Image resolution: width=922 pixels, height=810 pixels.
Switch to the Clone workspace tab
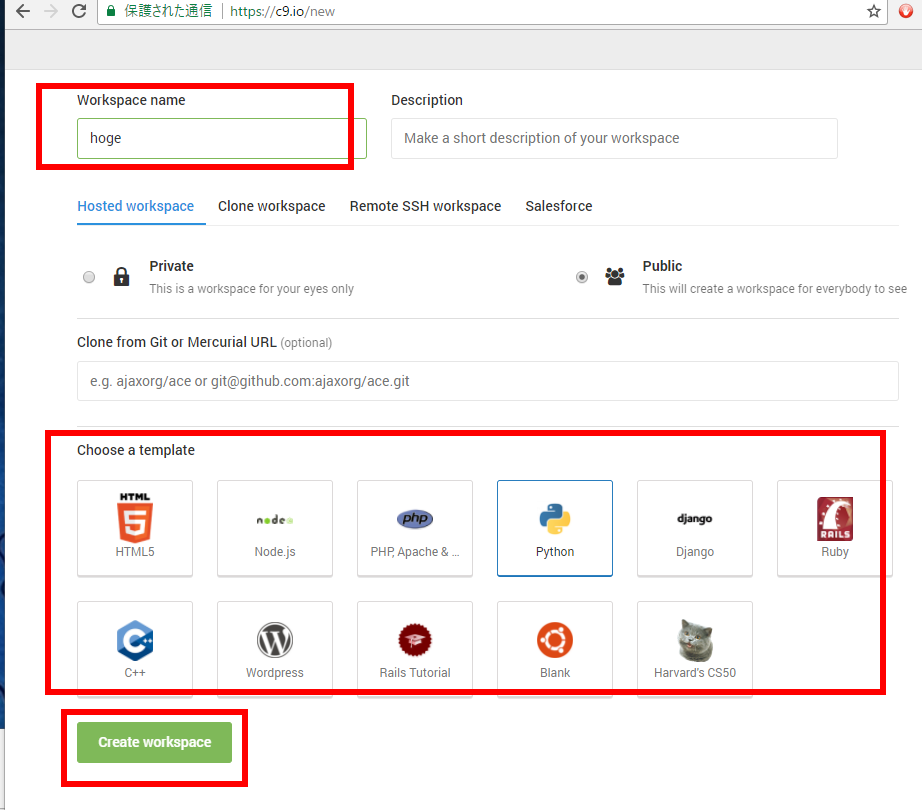coord(272,206)
